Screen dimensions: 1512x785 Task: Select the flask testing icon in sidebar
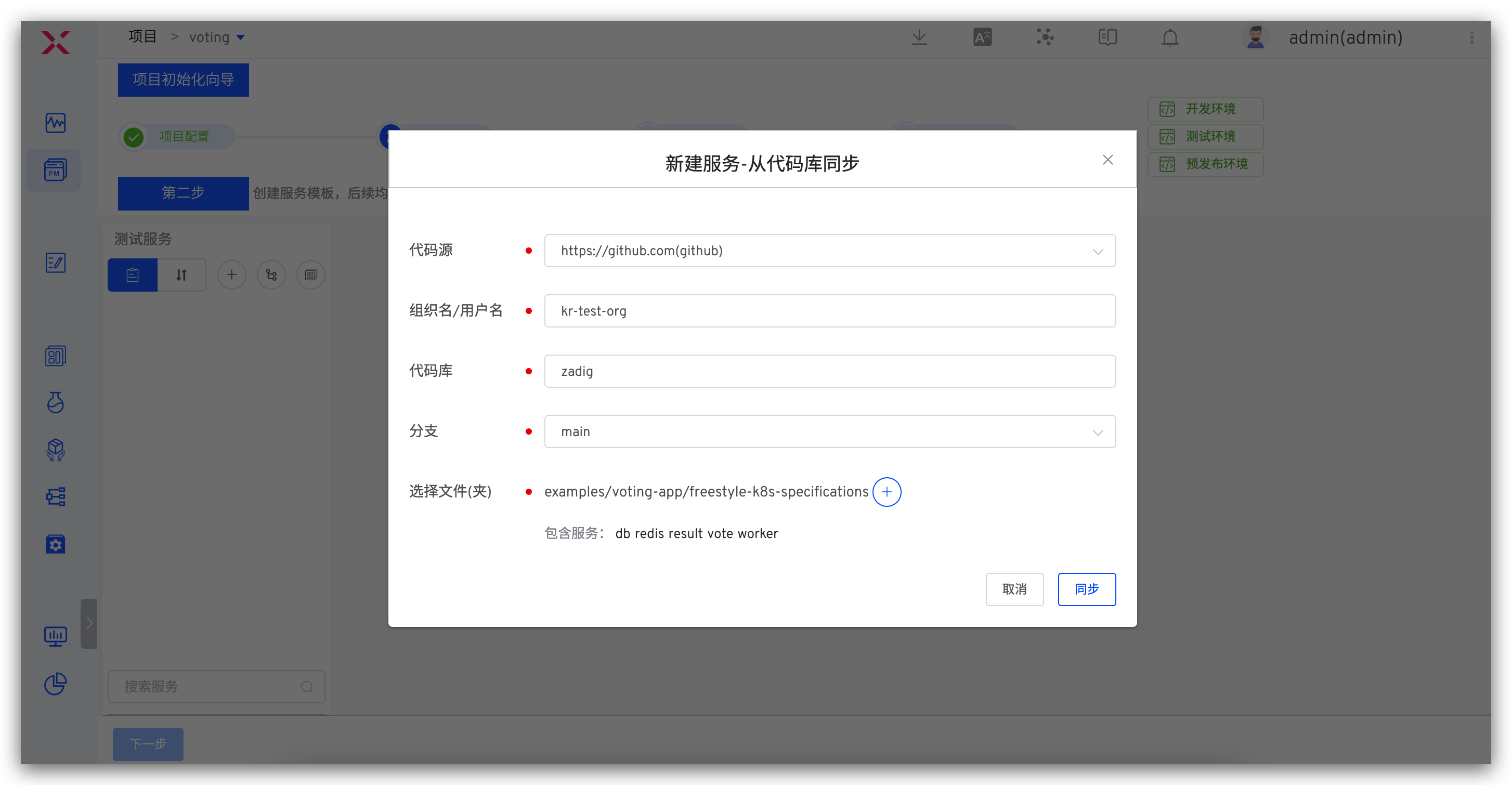point(55,402)
